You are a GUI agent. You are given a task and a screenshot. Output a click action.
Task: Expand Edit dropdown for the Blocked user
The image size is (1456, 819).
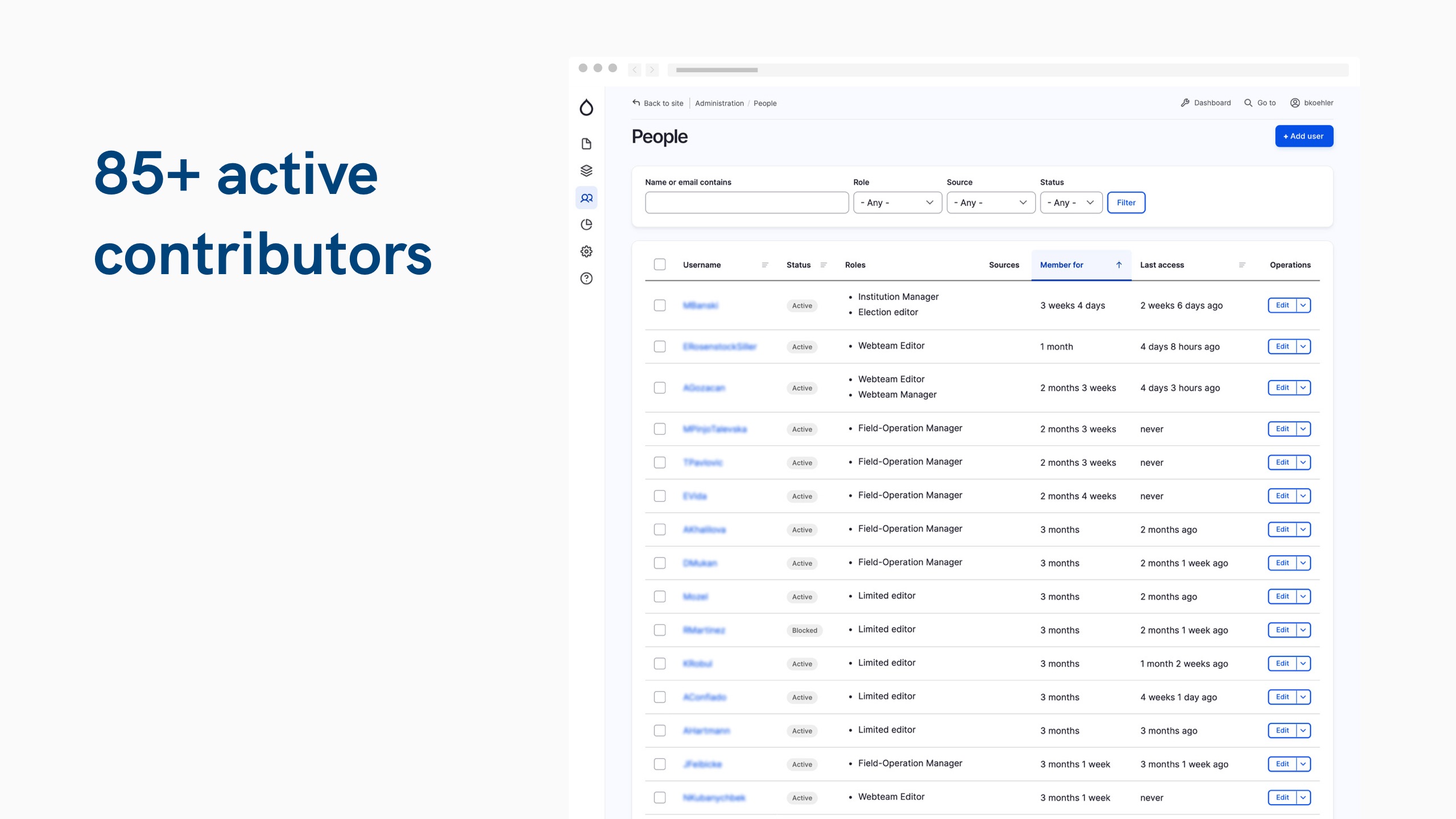click(1304, 630)
